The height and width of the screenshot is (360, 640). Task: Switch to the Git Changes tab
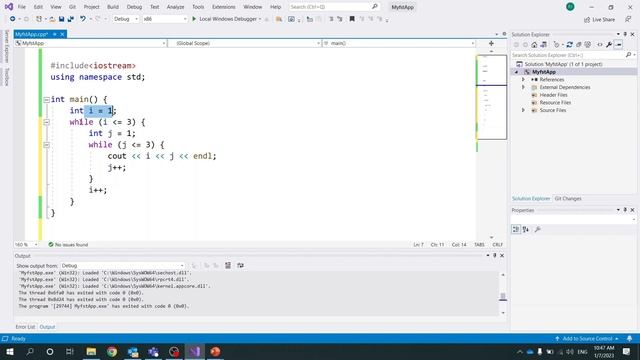(x=568, y=199)
